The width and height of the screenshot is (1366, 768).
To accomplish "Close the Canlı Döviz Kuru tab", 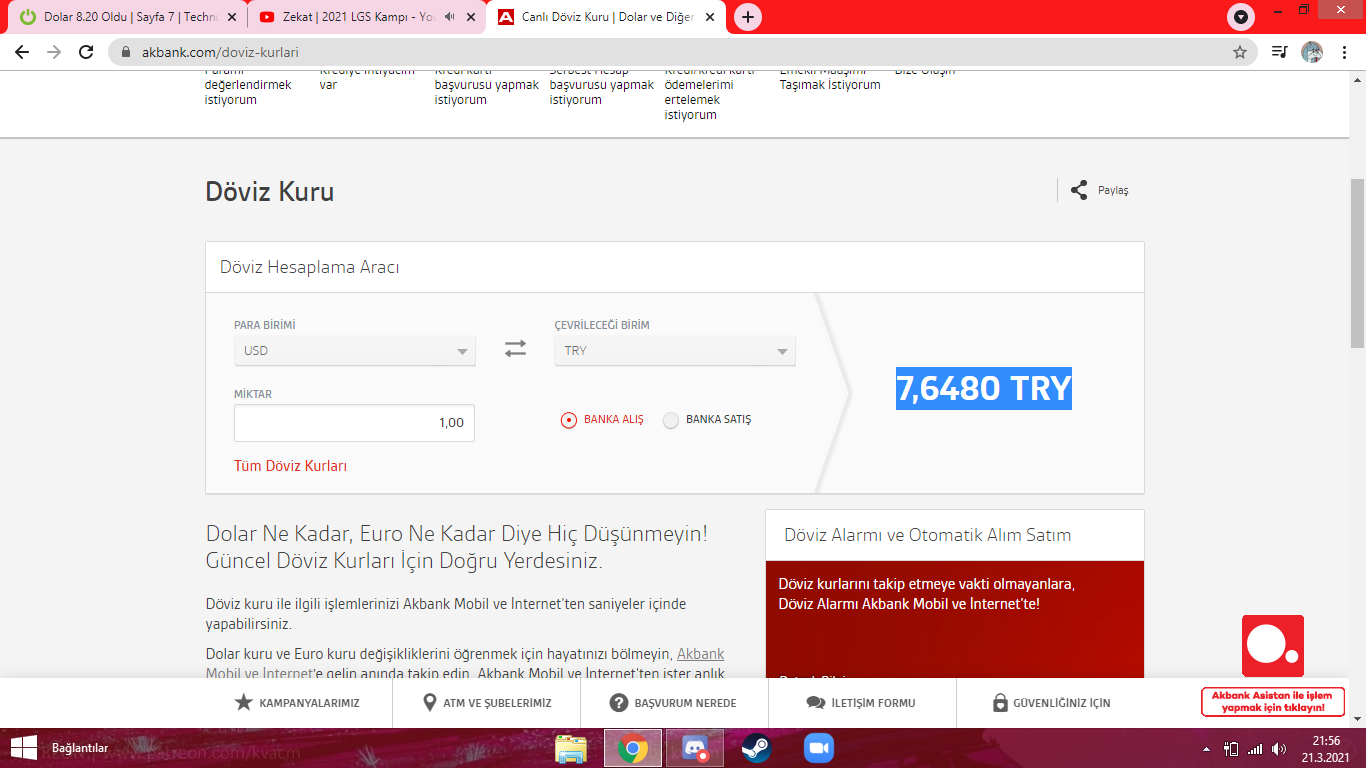I will tap(710, 17).
